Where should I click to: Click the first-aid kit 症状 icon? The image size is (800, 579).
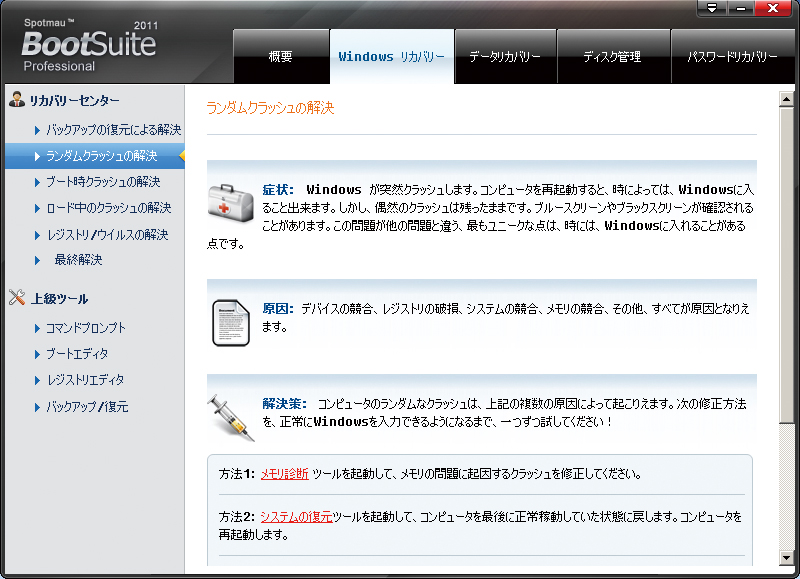click(x=231, y=204)
